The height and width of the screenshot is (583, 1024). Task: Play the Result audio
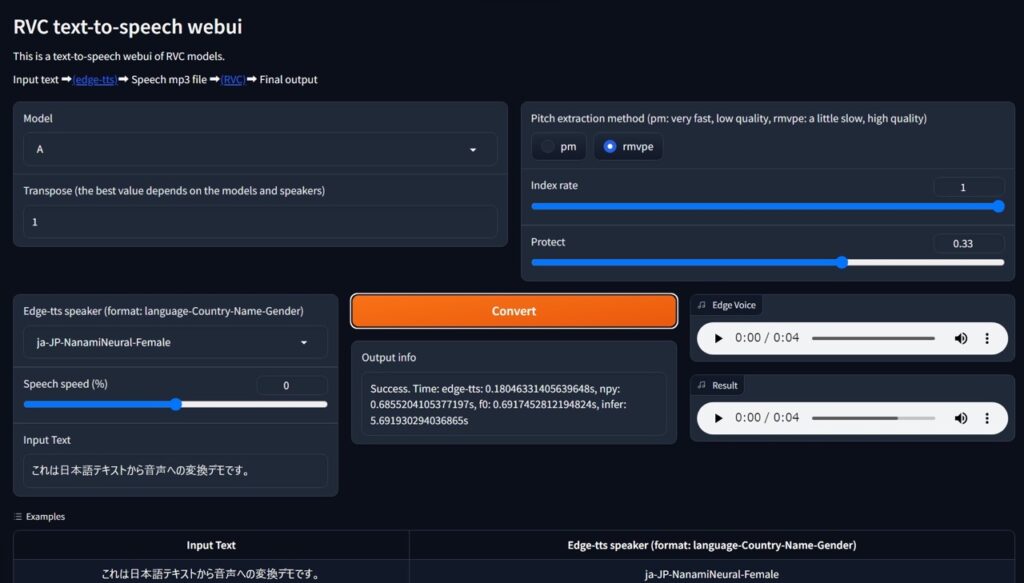pos(718,418)
